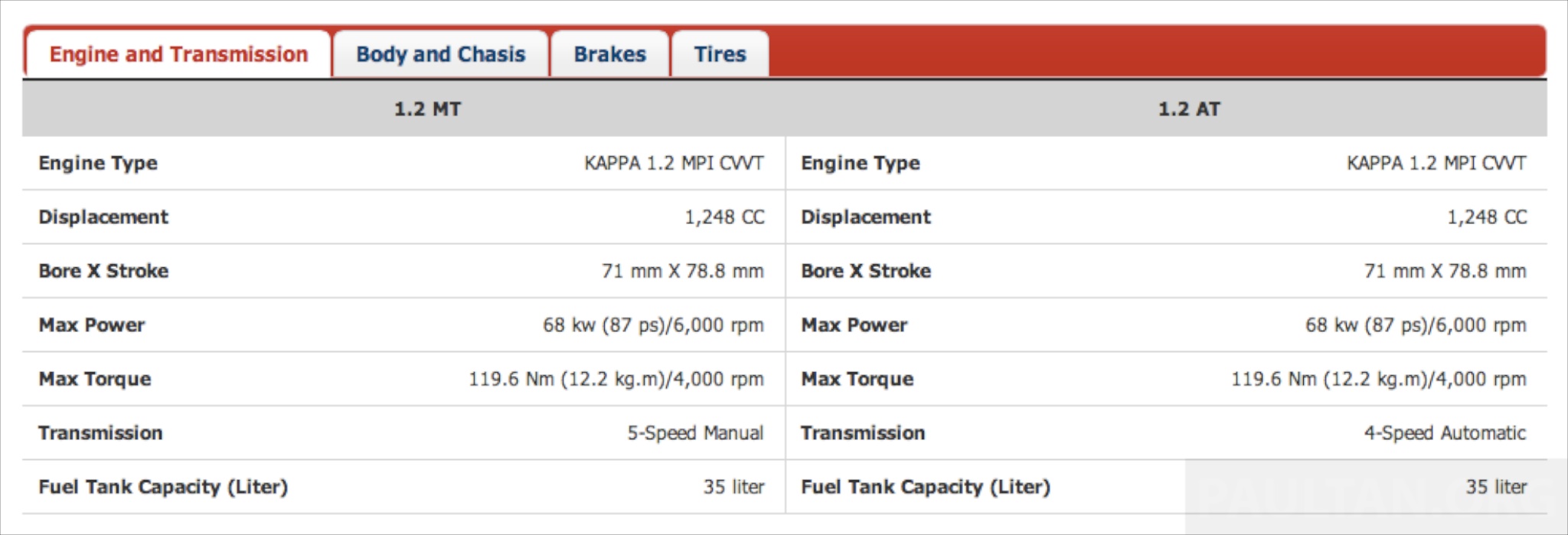Click the 1.2 MT column header
The image size is (1568, 535).
coord(427,109)
